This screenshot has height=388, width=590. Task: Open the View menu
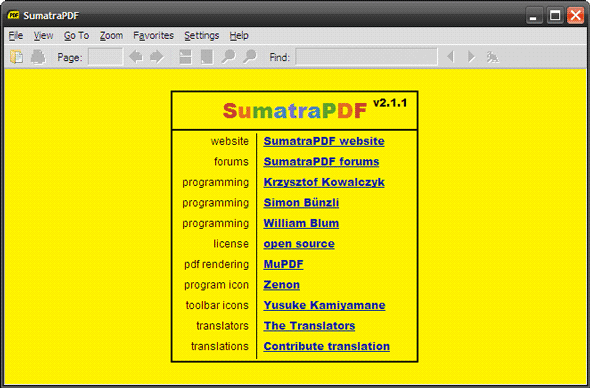pos(43,36)
